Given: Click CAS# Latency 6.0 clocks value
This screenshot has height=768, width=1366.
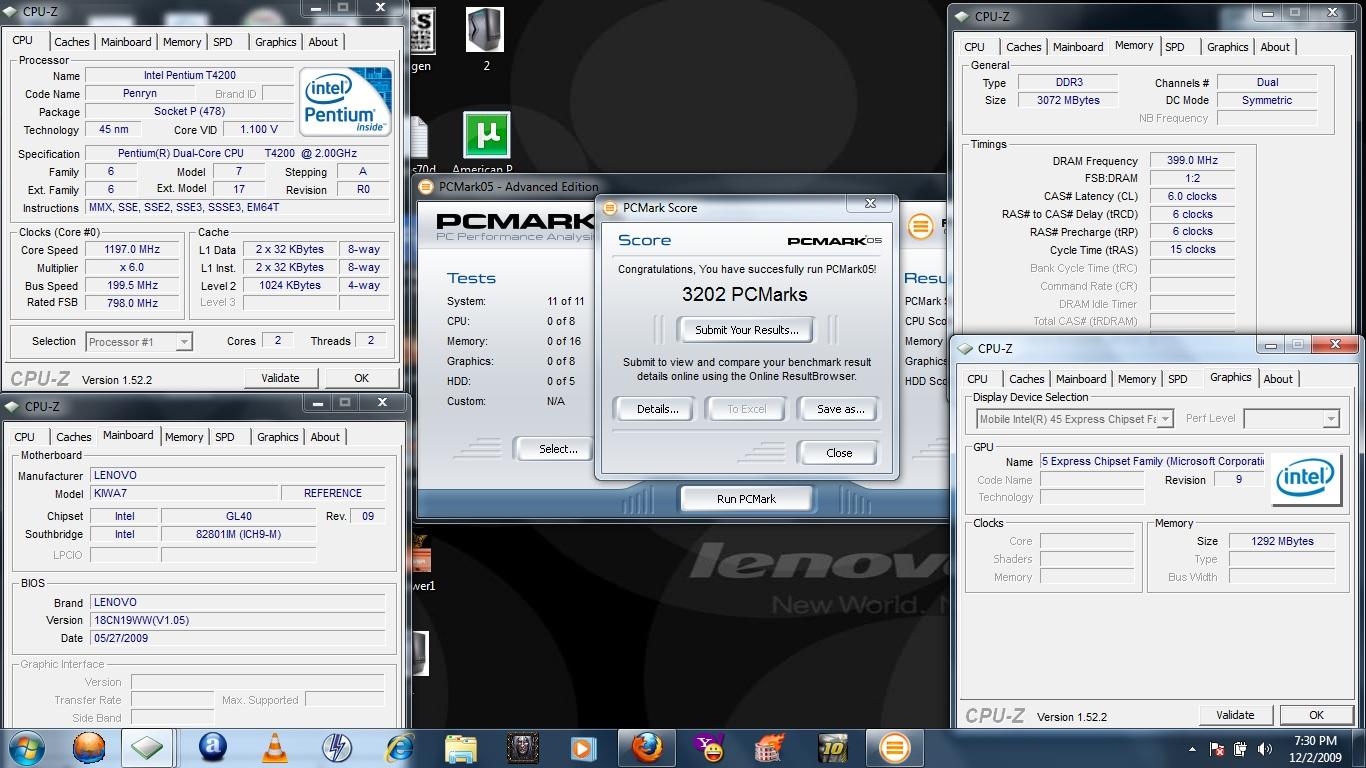Looking at the screenshot, I should pyautogui.click(x=1191, y=196).
